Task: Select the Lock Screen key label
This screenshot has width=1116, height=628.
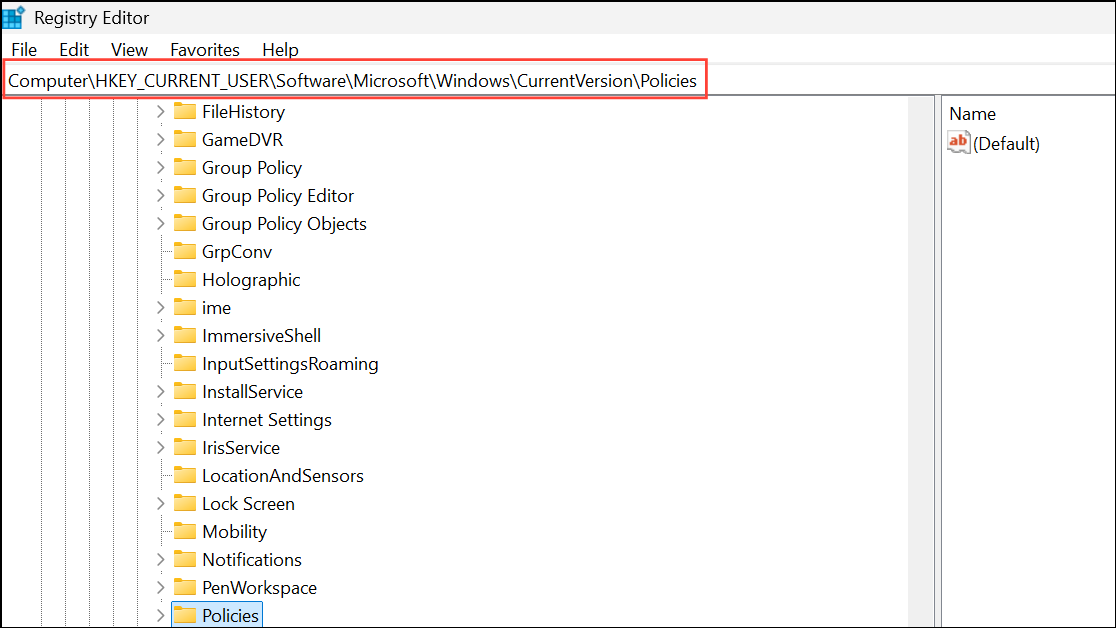Action: [x=248, y=503]
